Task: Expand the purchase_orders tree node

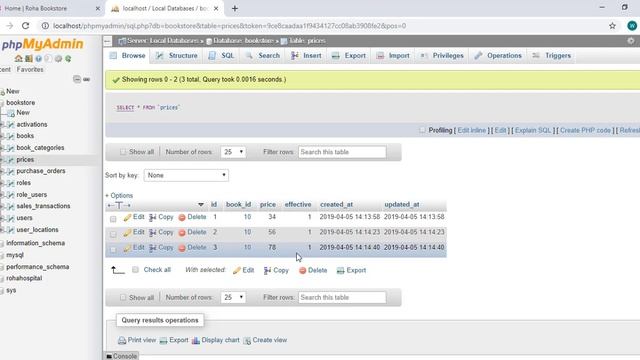Action: tap(2, 171)
